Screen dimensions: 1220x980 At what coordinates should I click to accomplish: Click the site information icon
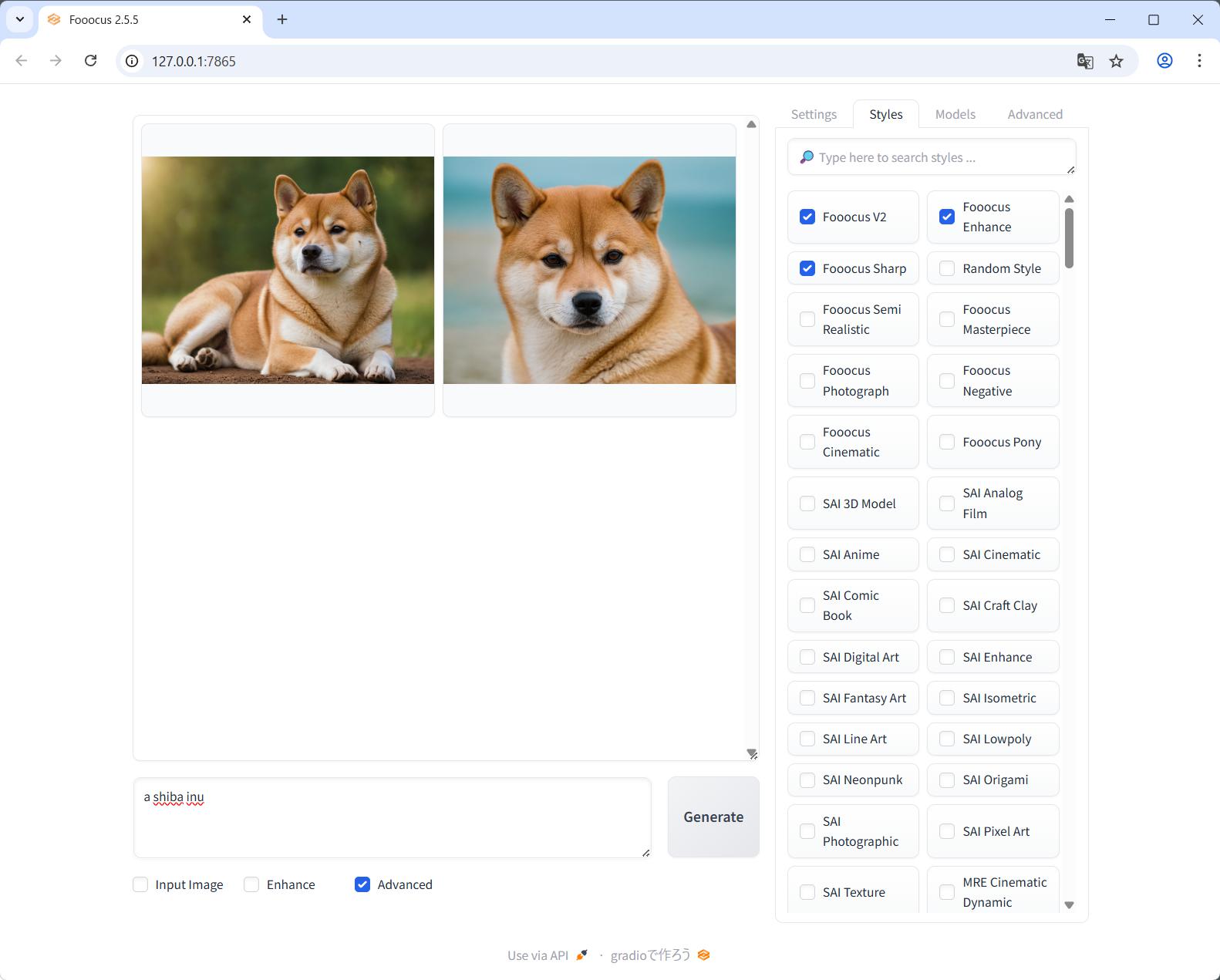pyautogui.click(x=133, y=61)
